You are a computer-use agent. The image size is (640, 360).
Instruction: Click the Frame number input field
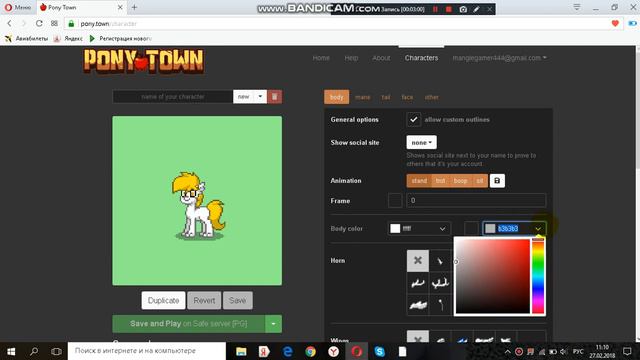point(476,200)
